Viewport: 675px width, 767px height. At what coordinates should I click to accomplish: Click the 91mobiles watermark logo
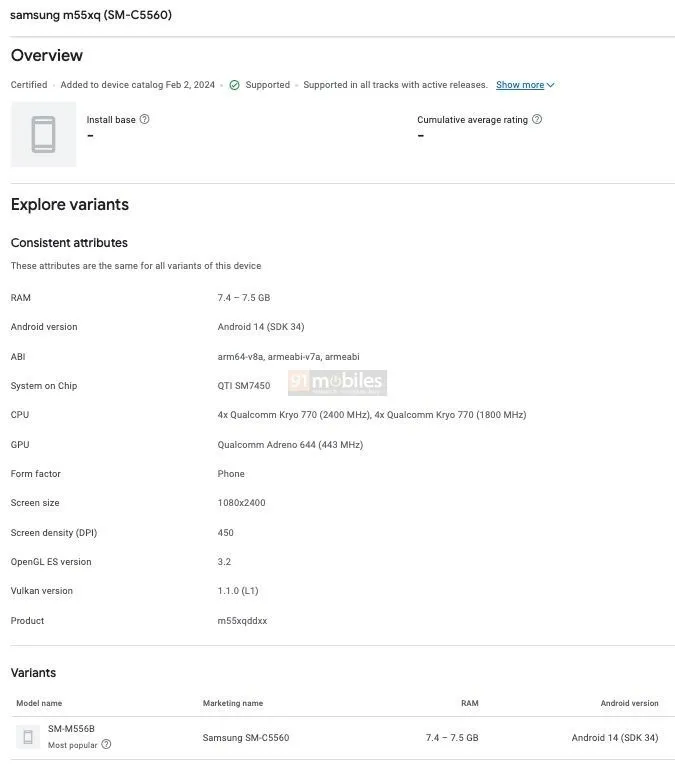(x=337, y=382)
